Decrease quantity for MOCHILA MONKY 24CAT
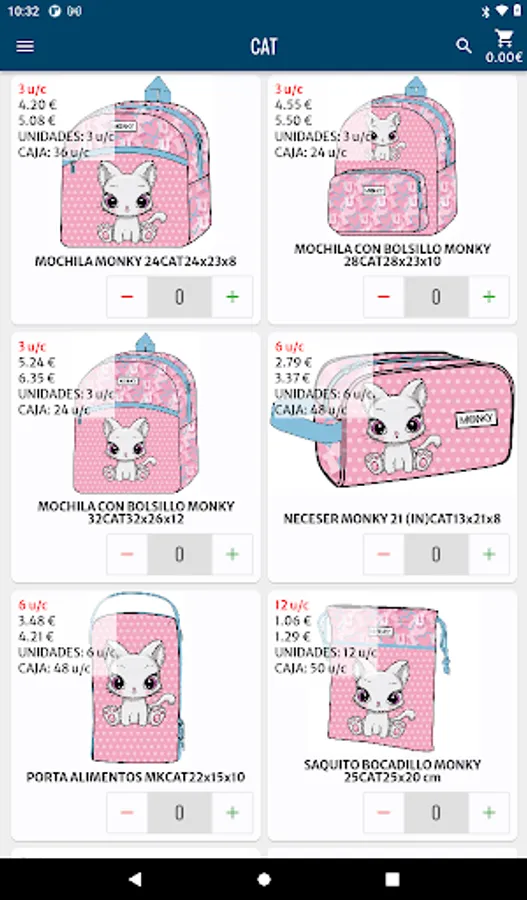The image size is (527, 900). coord(127,297)
